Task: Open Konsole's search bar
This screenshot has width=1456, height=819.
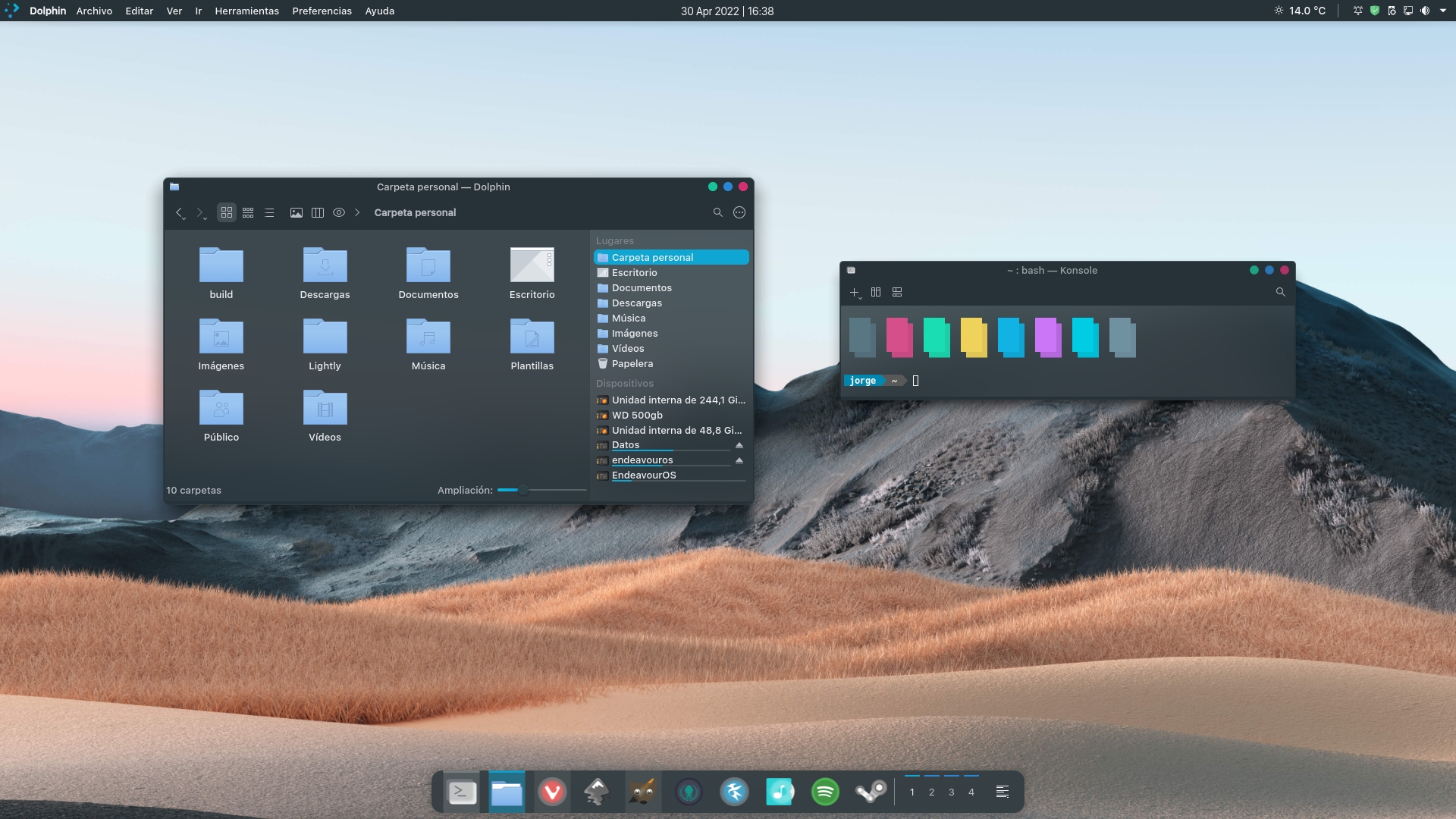Action: pyautogui.click(x=1281, y=292)
